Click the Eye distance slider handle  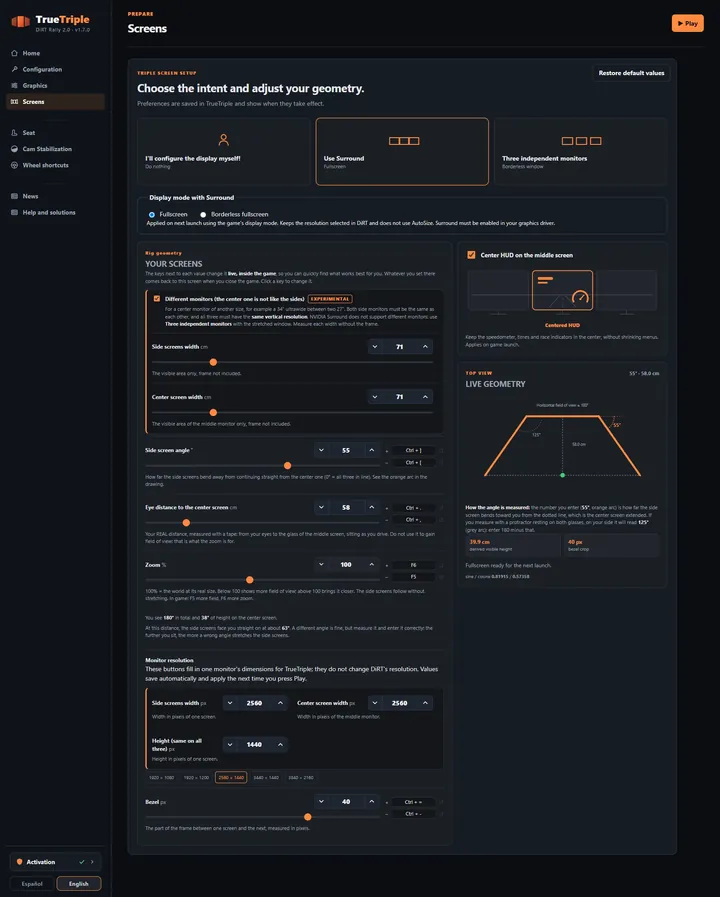(186, 523)
